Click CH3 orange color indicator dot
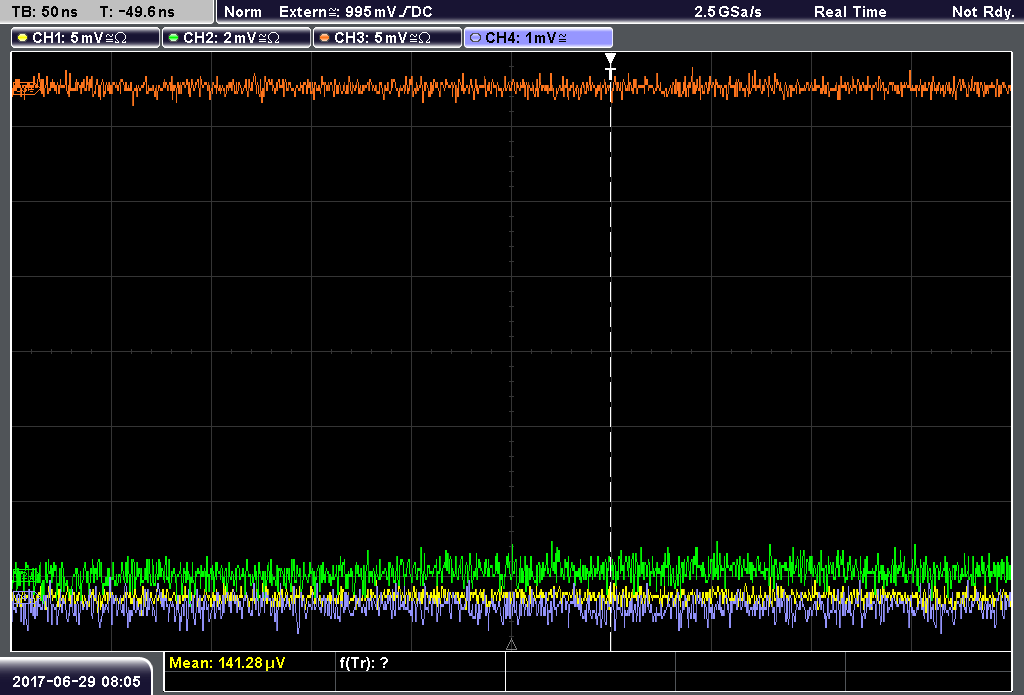This screenshot has width=1024, height=695. [x=325, y=38]
